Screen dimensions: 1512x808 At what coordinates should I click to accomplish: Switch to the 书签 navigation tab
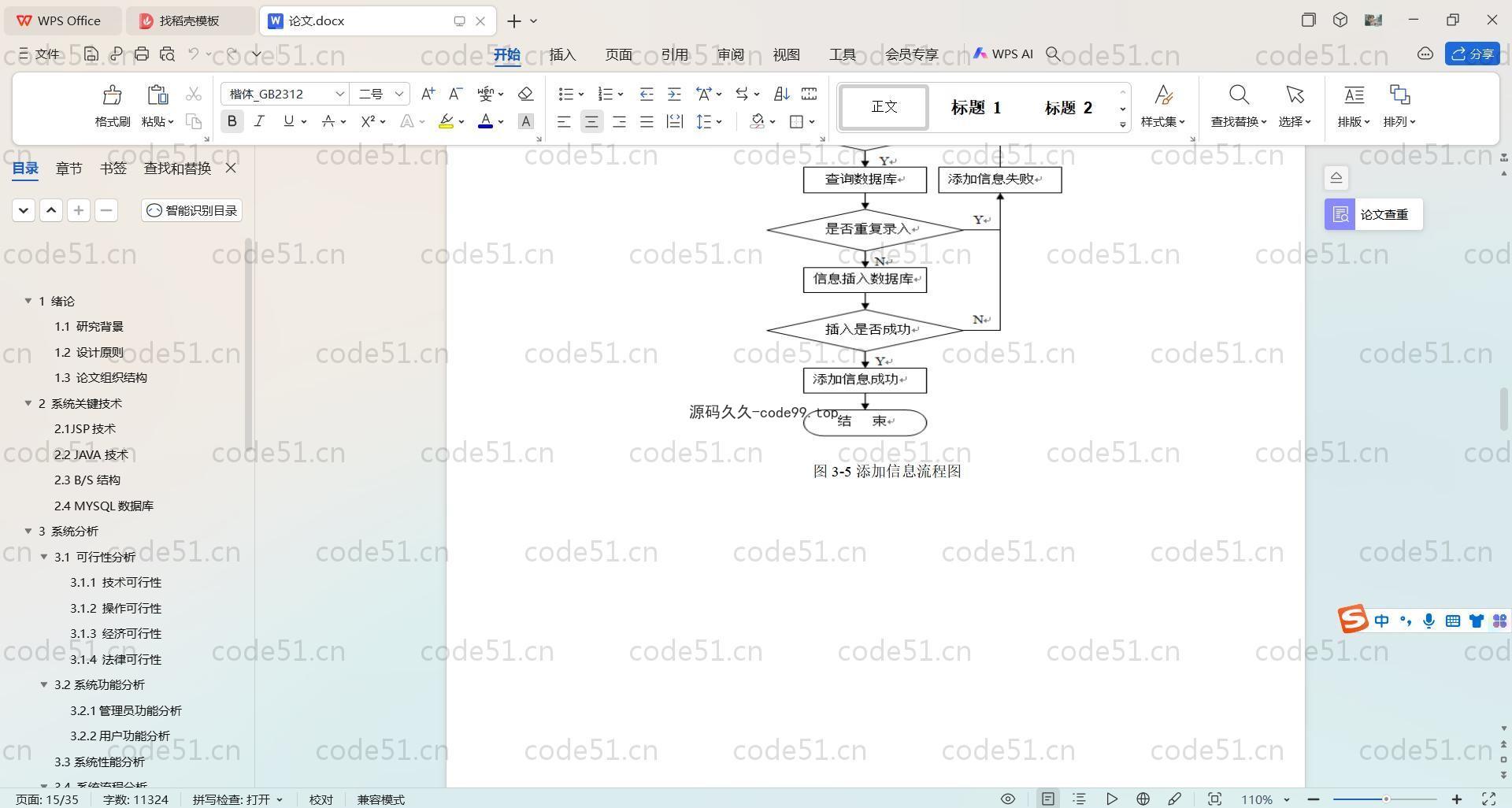(113, 168)
